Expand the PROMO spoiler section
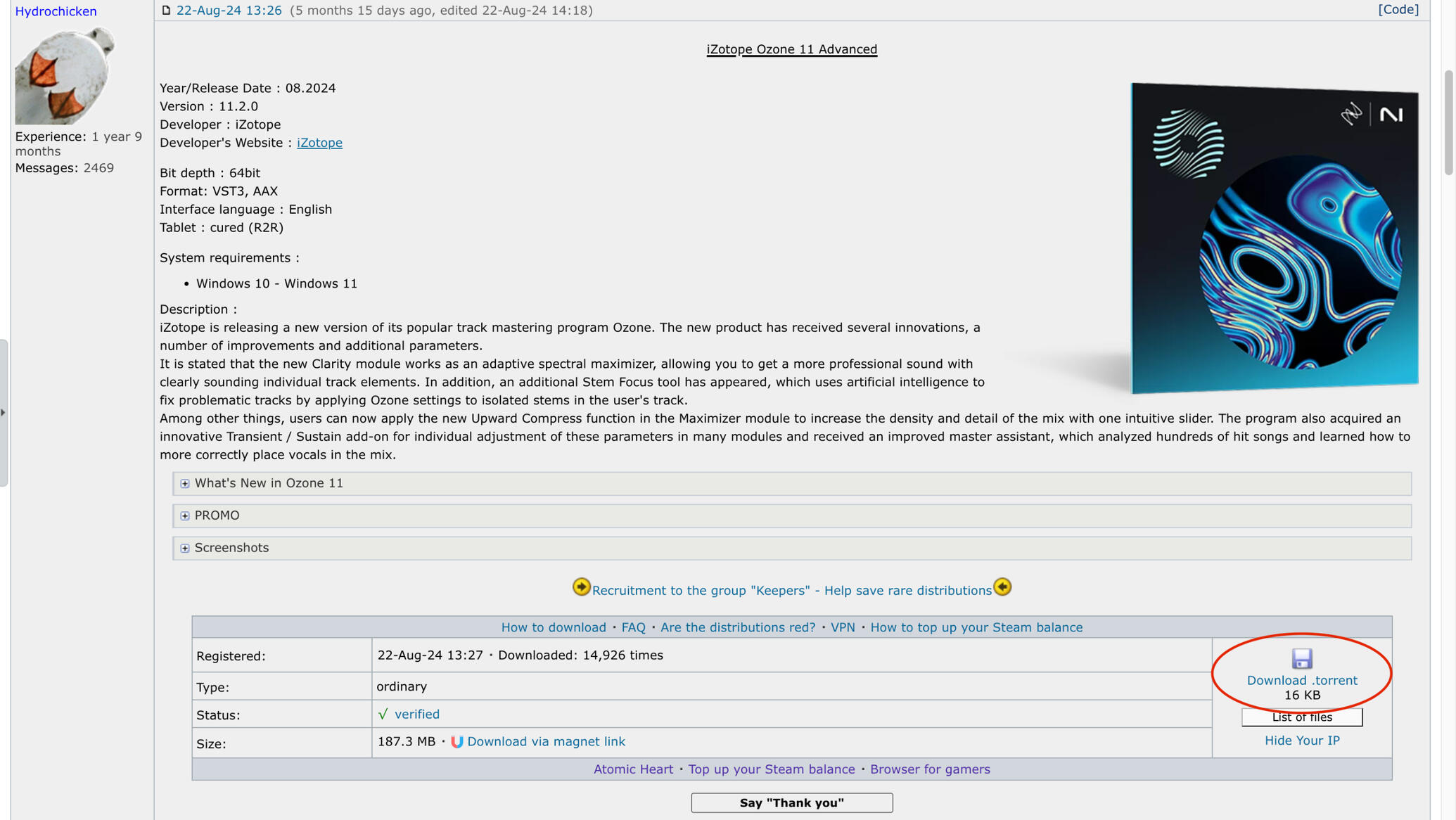This screenshot has width=1456, height=820. coord(217,515)
